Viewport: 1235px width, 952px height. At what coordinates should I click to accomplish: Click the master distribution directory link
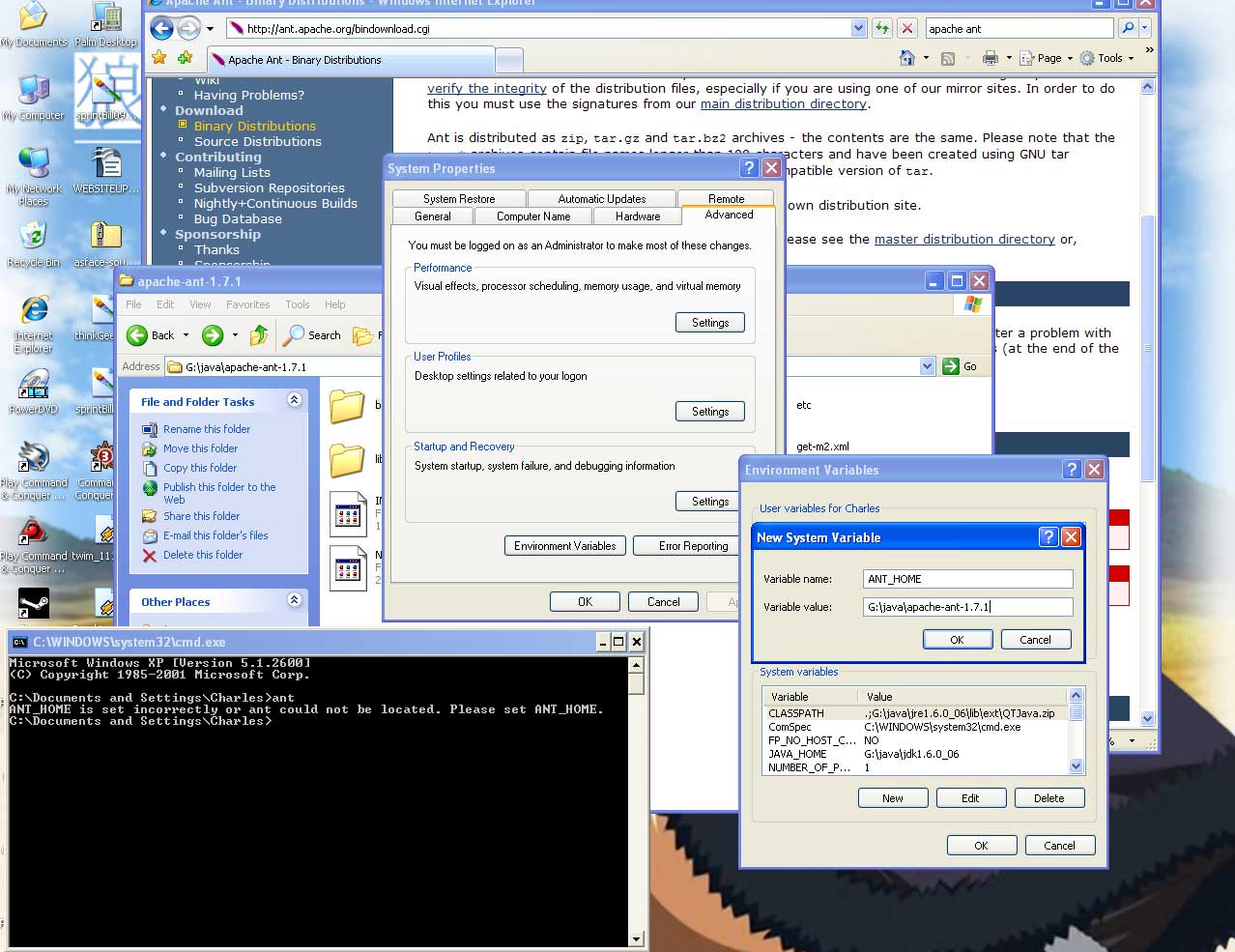[964, 239]
